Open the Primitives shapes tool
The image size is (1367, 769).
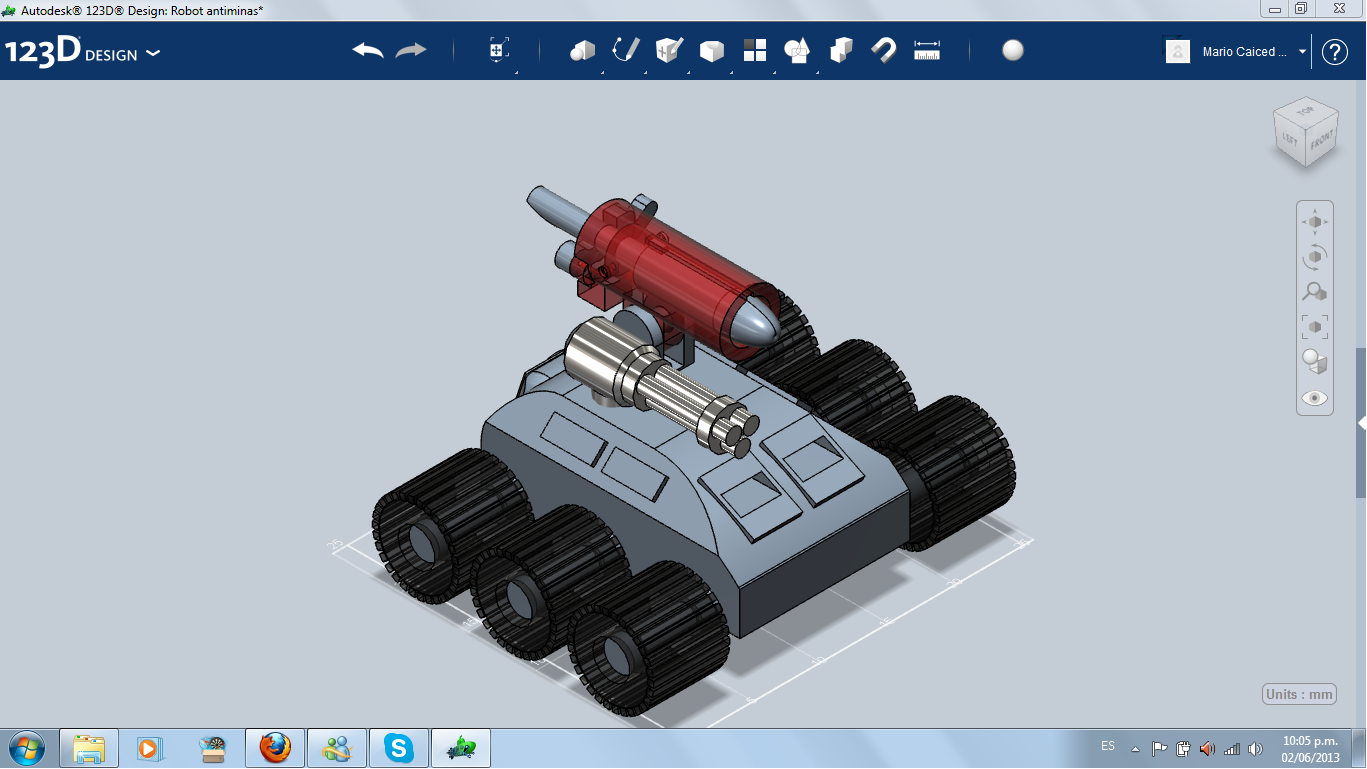pyautogui.click(x=582, y=50)
